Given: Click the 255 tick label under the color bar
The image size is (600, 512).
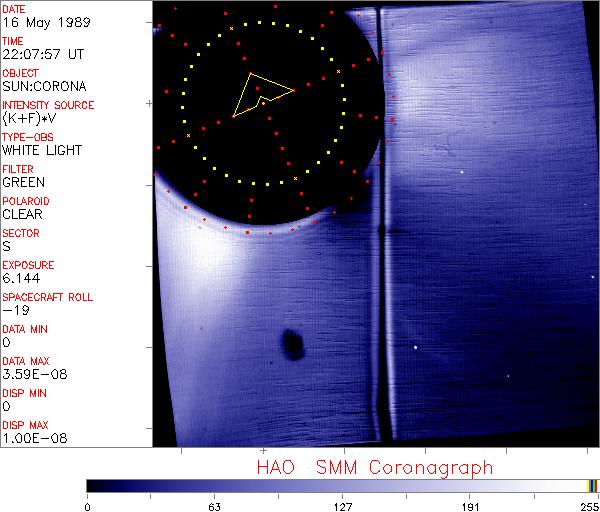Looking at the screenshot, I should (x=586, y=505).
